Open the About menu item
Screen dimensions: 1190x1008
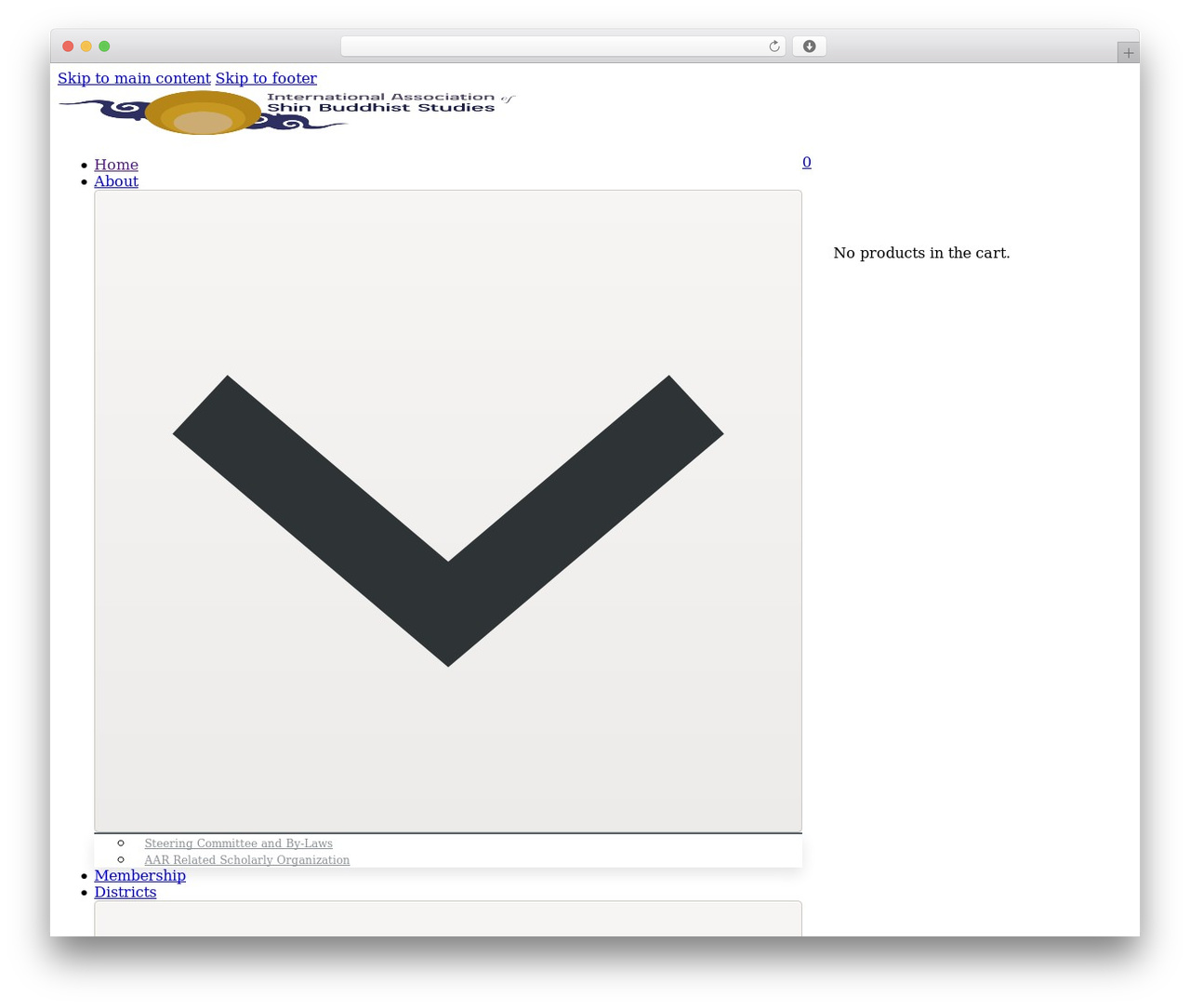coord(116,181)
